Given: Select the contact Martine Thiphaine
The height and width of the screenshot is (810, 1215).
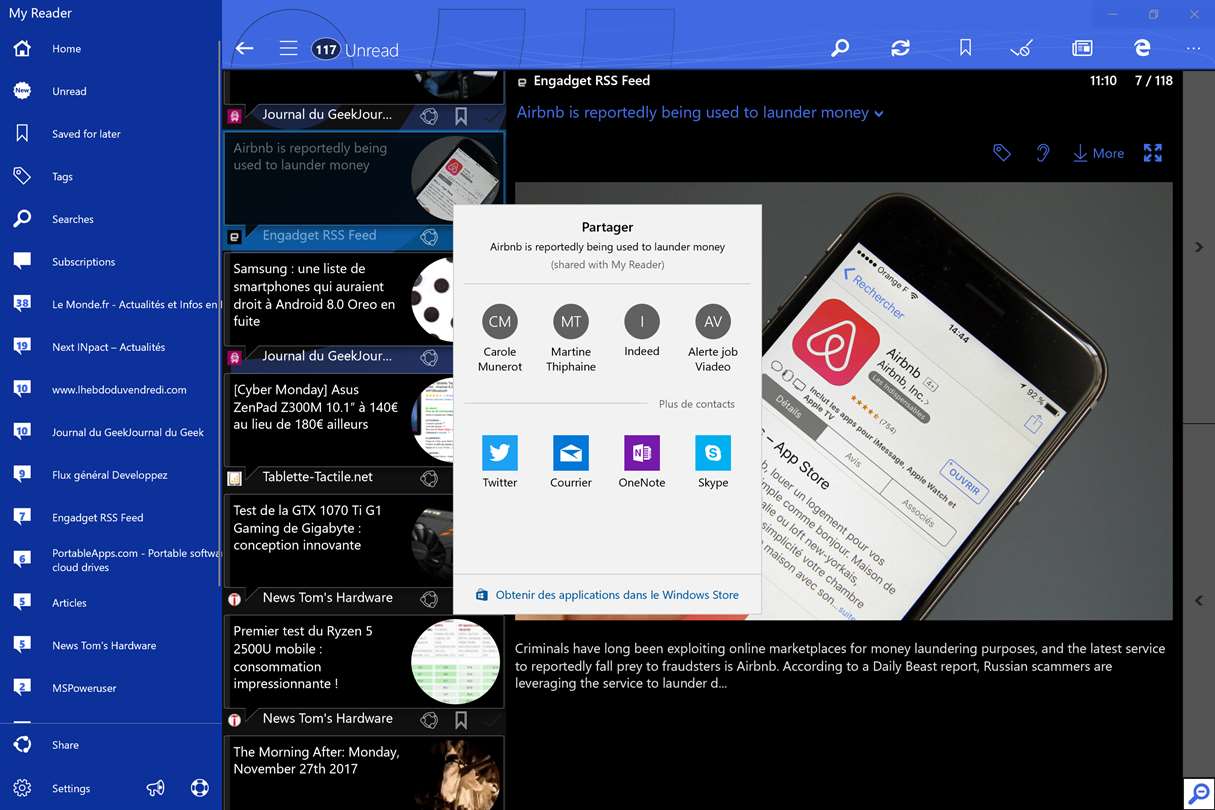Looking at the screenshot, I should click(571, 338).
